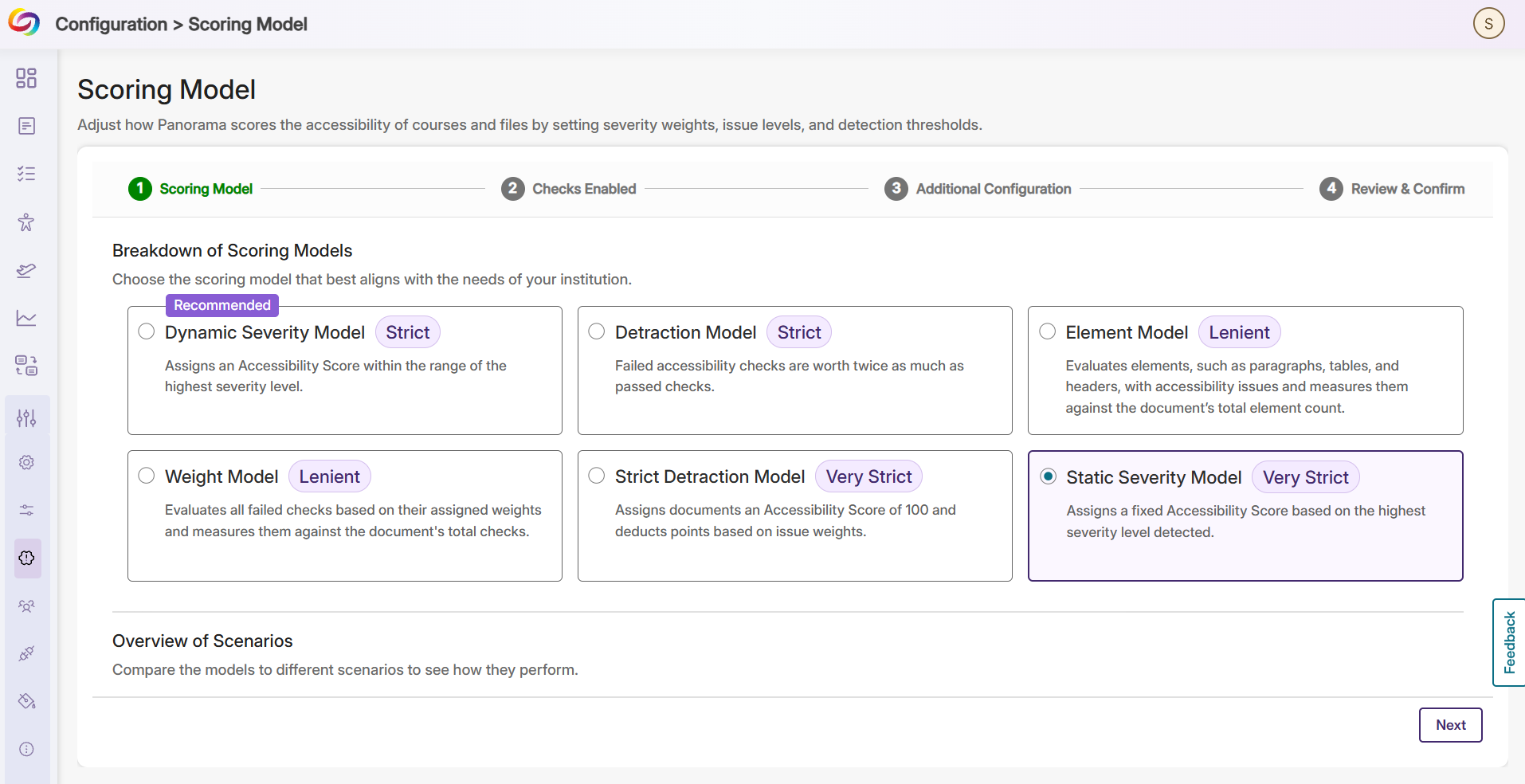Click the Strict tag on Dynamic Severity Model

pyautogui.click(x=408, y=332)
